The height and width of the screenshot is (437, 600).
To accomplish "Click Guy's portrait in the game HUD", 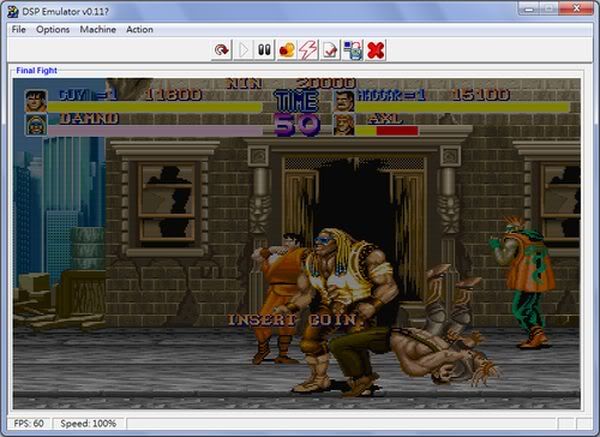I will point(36,101).
